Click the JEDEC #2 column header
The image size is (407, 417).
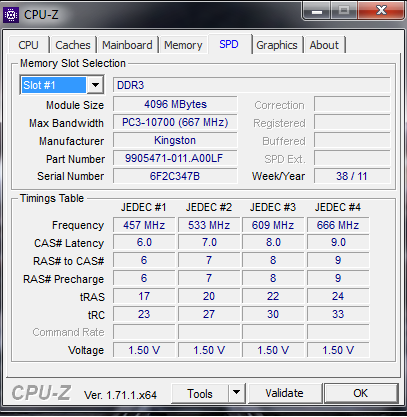coord(209,207)
